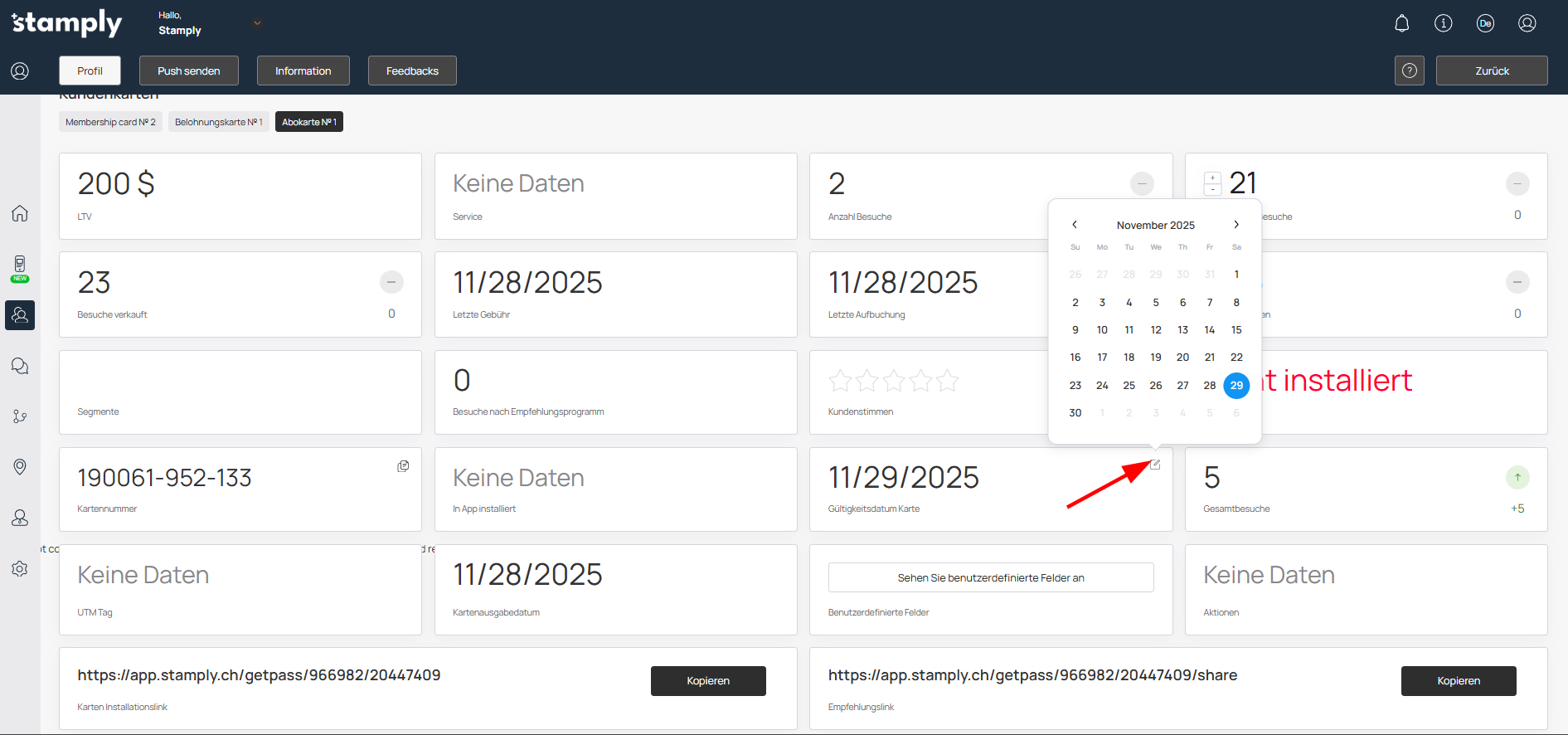Decrease visits with the minus stepper
Screen dimensions: 1568x735
click(1212, 190)
